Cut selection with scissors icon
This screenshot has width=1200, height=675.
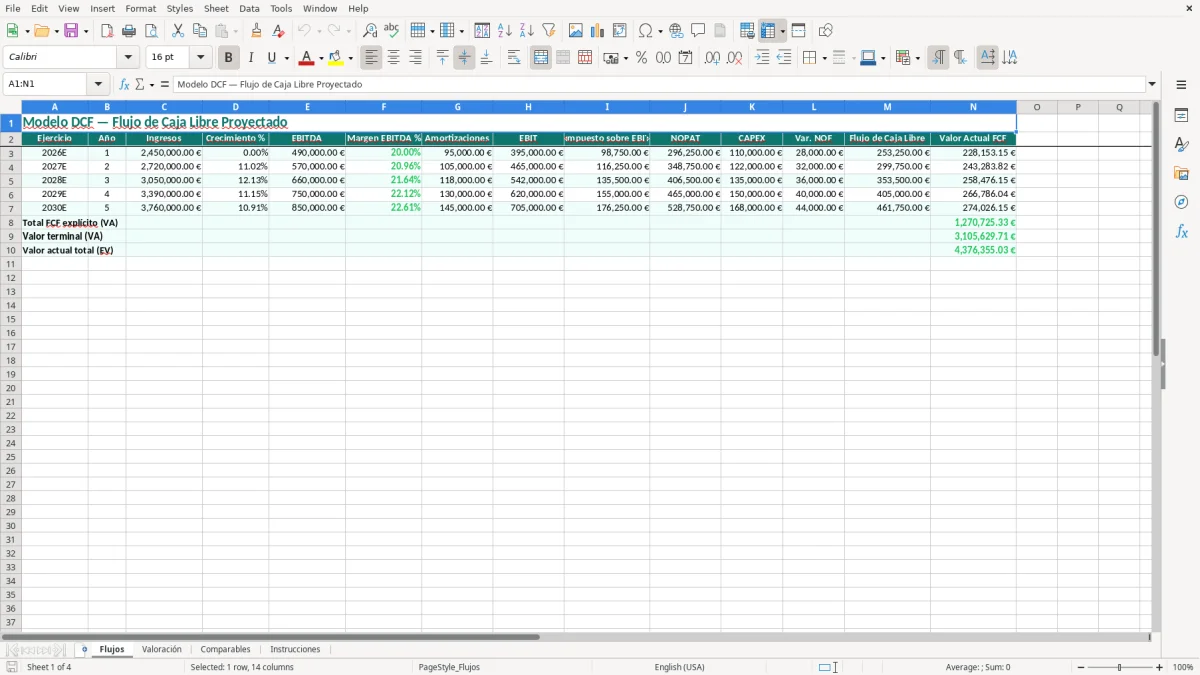pyautogui.click(x=178, y=31)
